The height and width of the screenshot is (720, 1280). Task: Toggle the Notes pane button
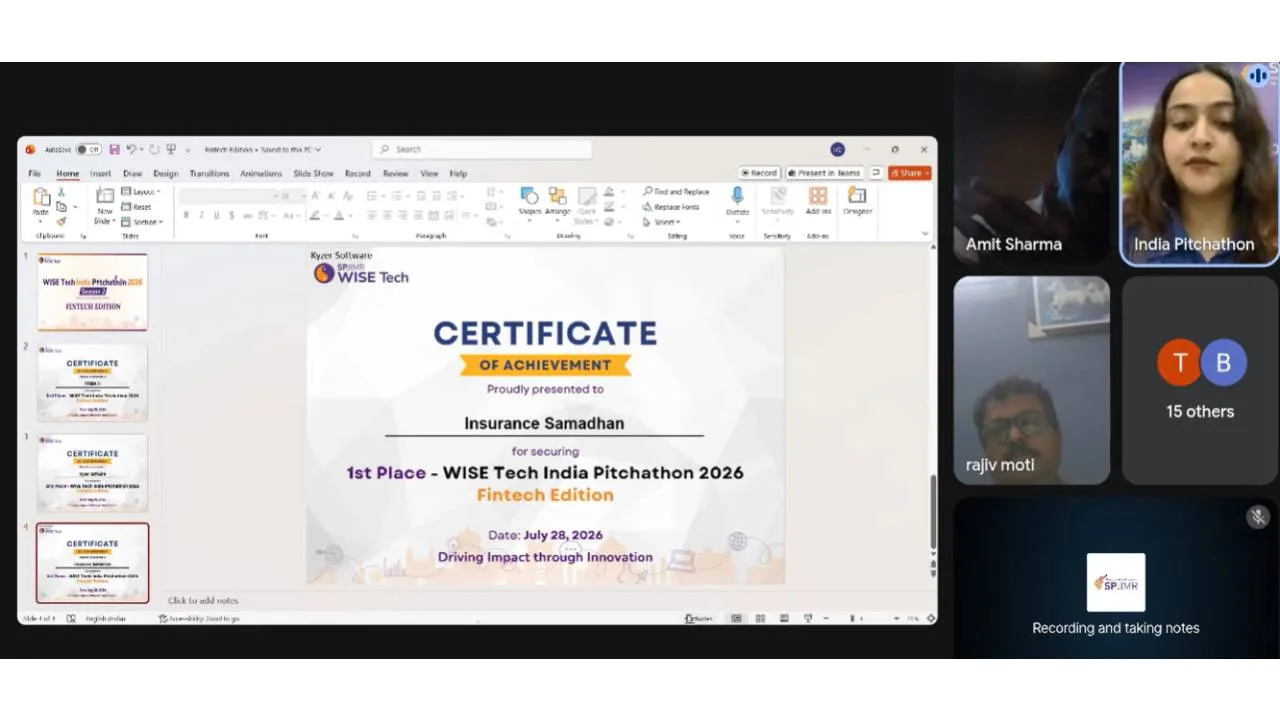pyautogui.click(x=699, y=618)
